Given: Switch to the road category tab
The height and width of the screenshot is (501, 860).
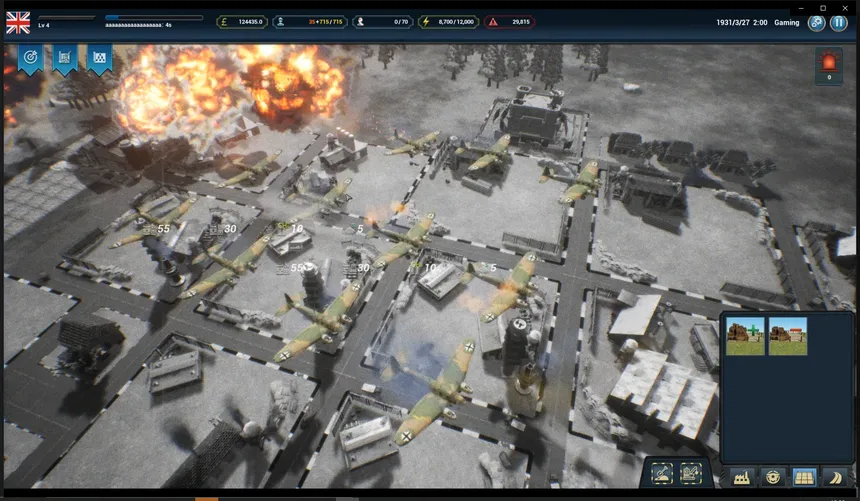Looking at the screenshot, I should pos(835,477).
